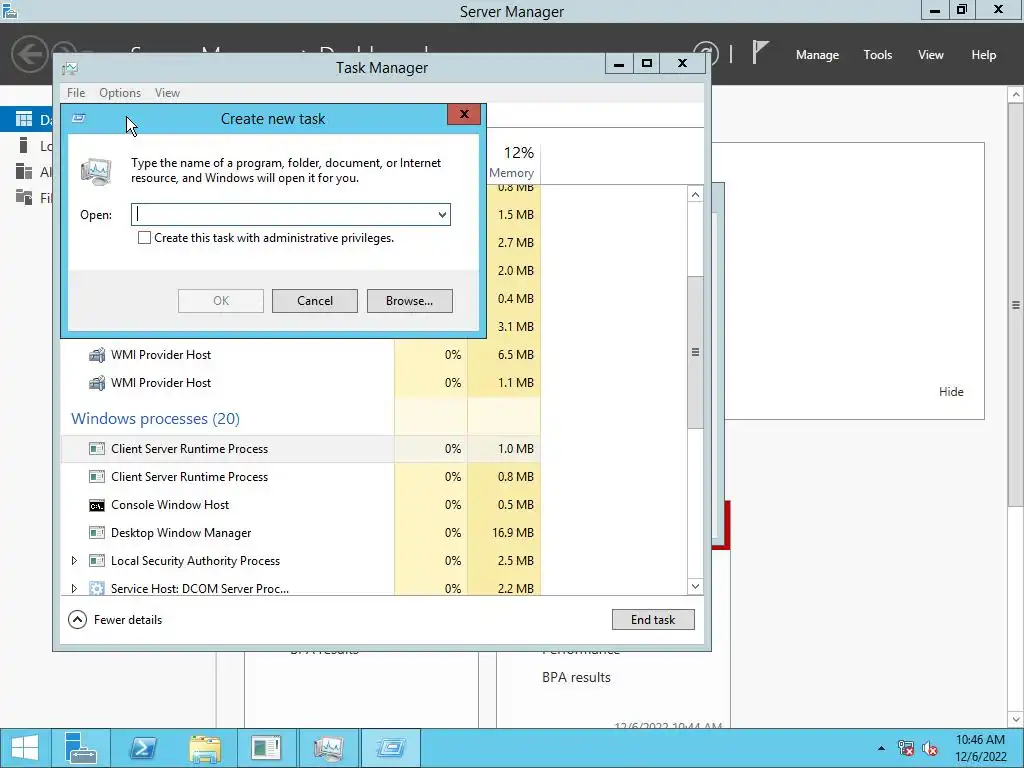Open the Help menu in Server Manager
Viewport: 1024px width, 768px height.
984,55
